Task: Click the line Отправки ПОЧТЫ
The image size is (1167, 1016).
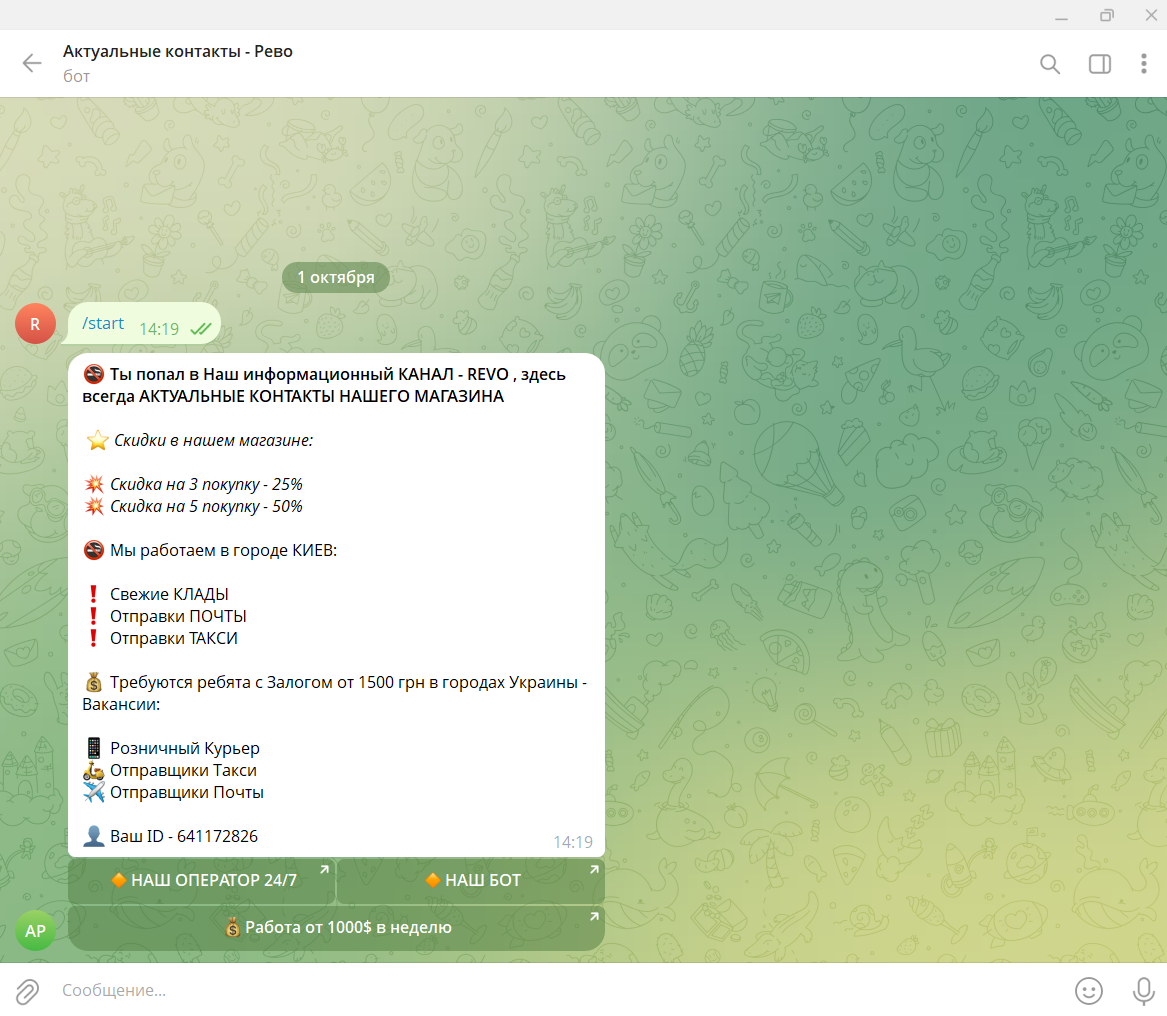Action: pyautogui.click(x=178, y=616)
